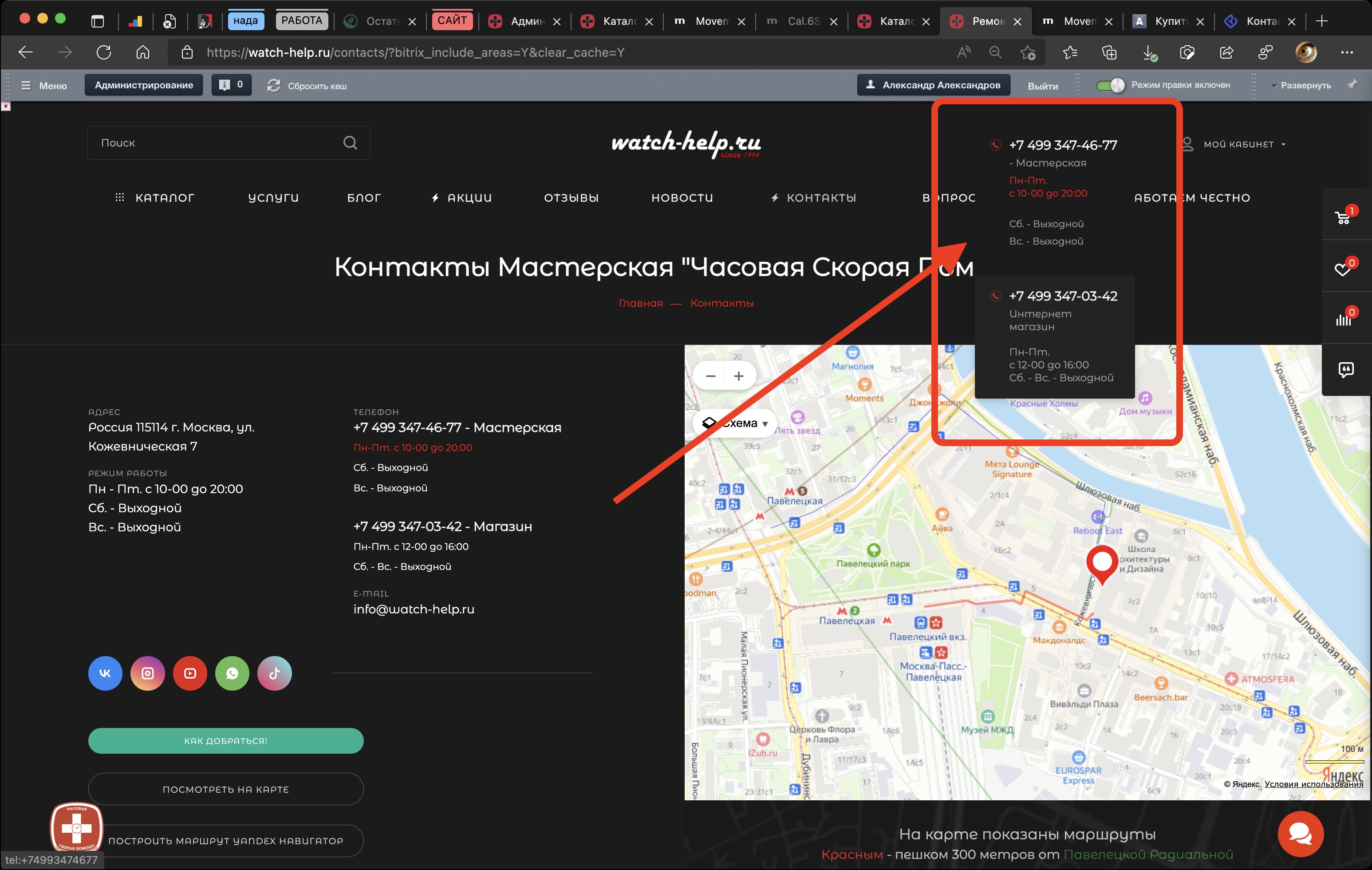
Task: Click the Как добраться! green button
Action: pos(225,740)
